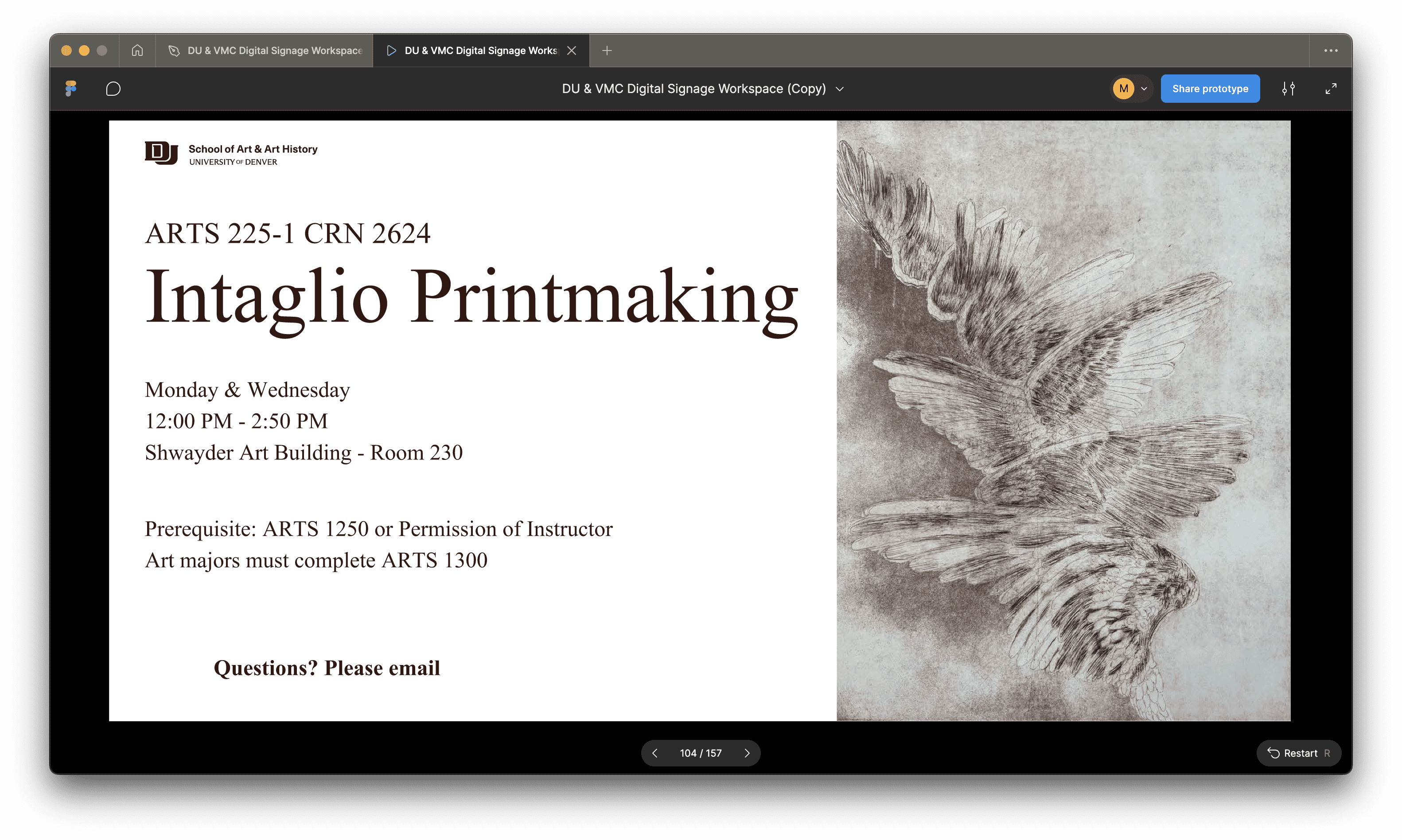Click the yellow minimize window button
The width and height of the screenshot is (1402, 840).
[84, 51]
